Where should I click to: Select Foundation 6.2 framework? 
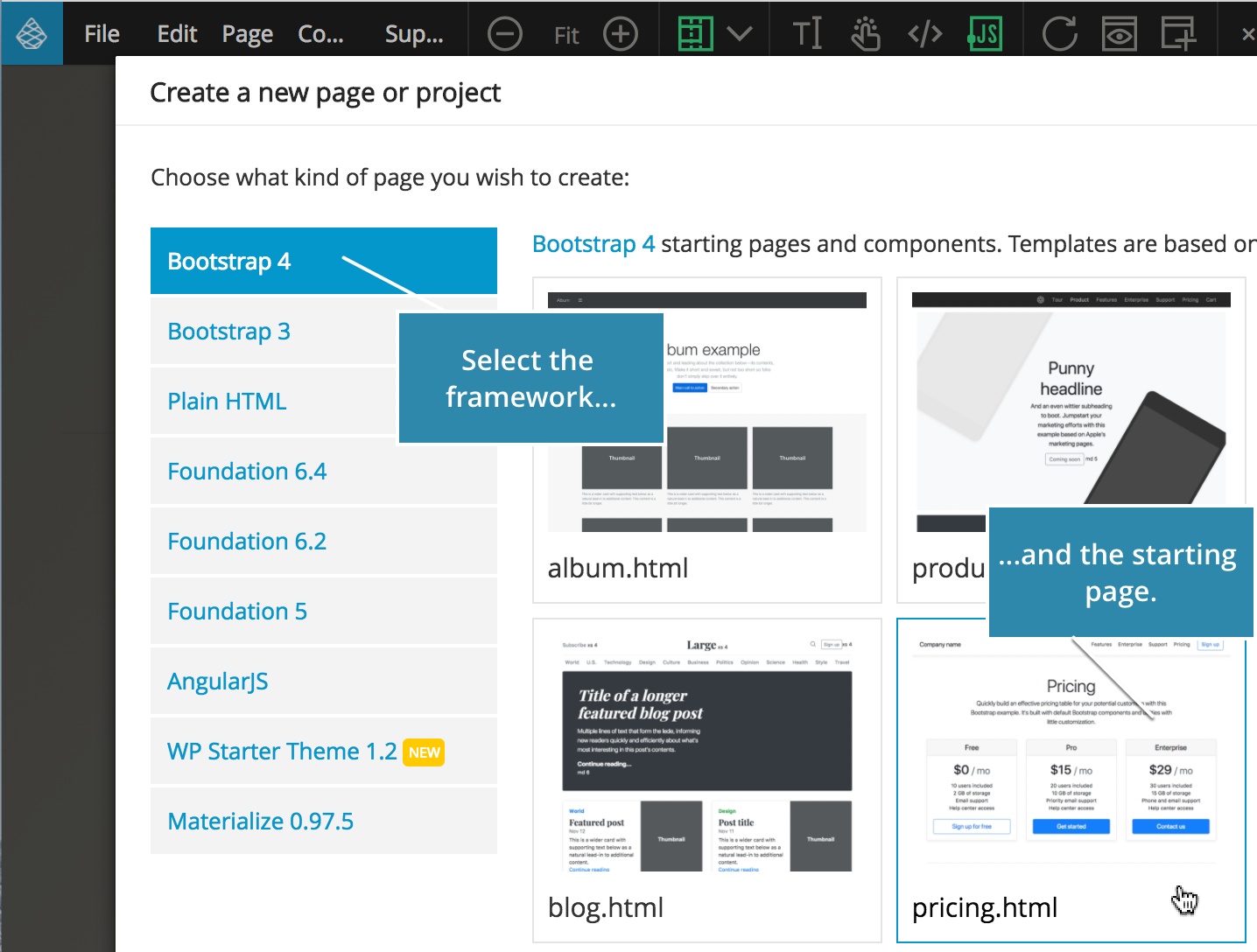324,541
